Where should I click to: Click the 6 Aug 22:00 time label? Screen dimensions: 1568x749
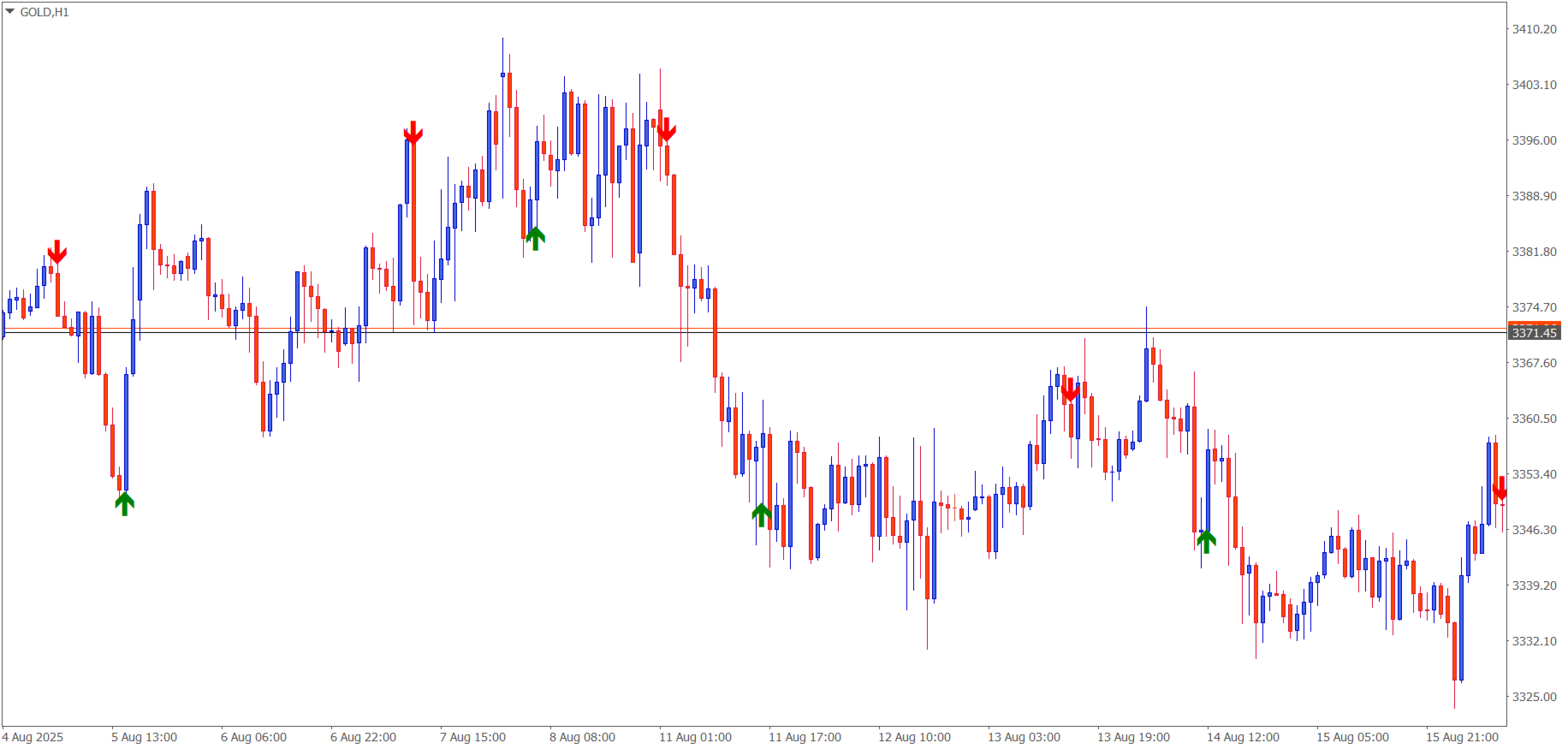point(363,737)
